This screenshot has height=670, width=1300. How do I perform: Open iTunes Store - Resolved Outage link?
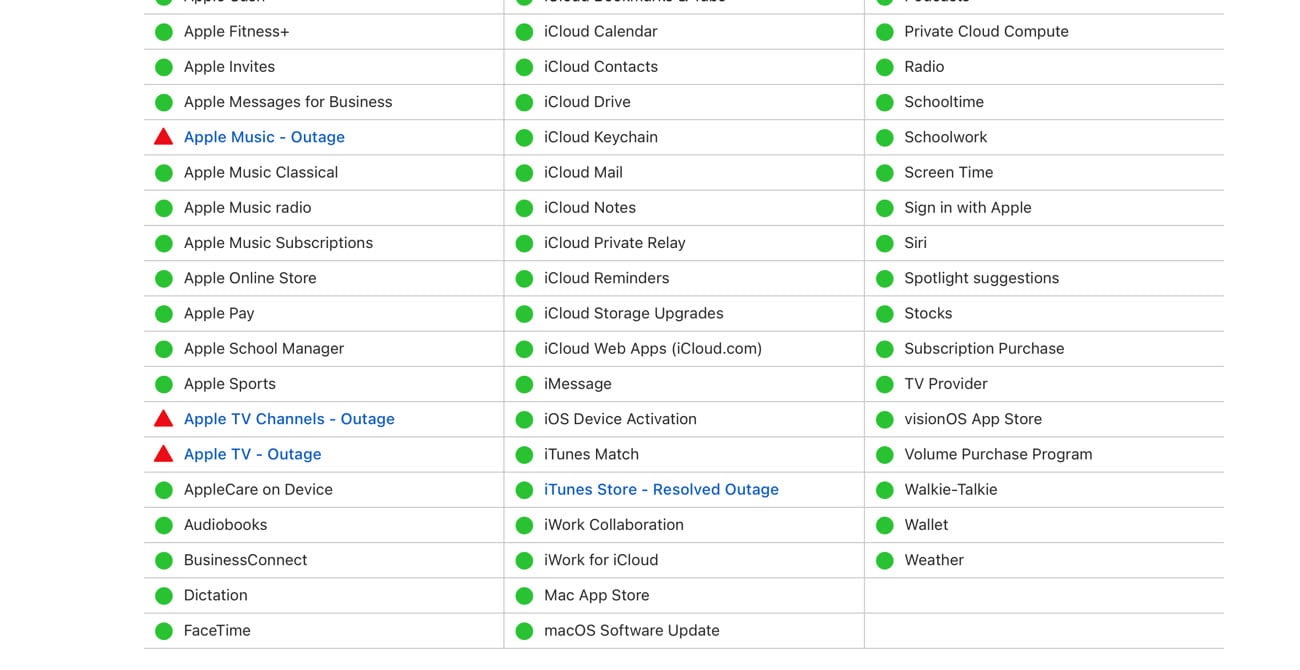coord(661,490)
